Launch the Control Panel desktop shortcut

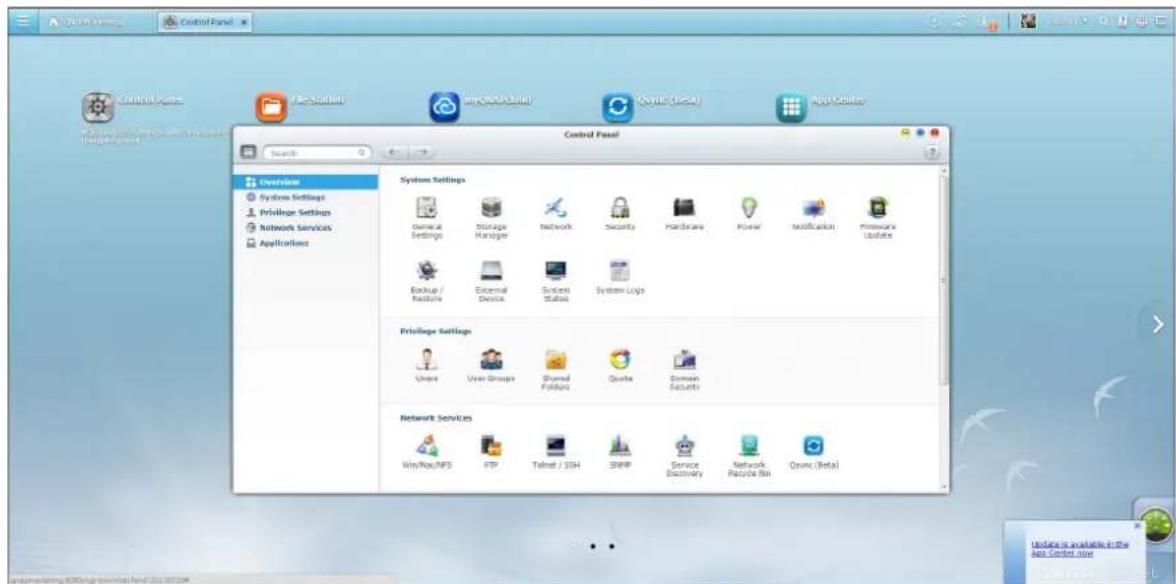pyautogui.click(x=98, y=108)
